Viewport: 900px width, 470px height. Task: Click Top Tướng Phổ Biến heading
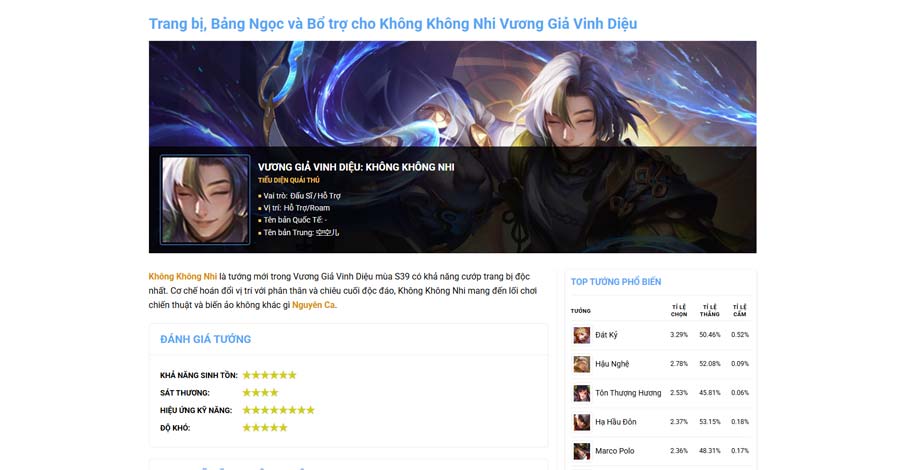(x=616, y=282)
